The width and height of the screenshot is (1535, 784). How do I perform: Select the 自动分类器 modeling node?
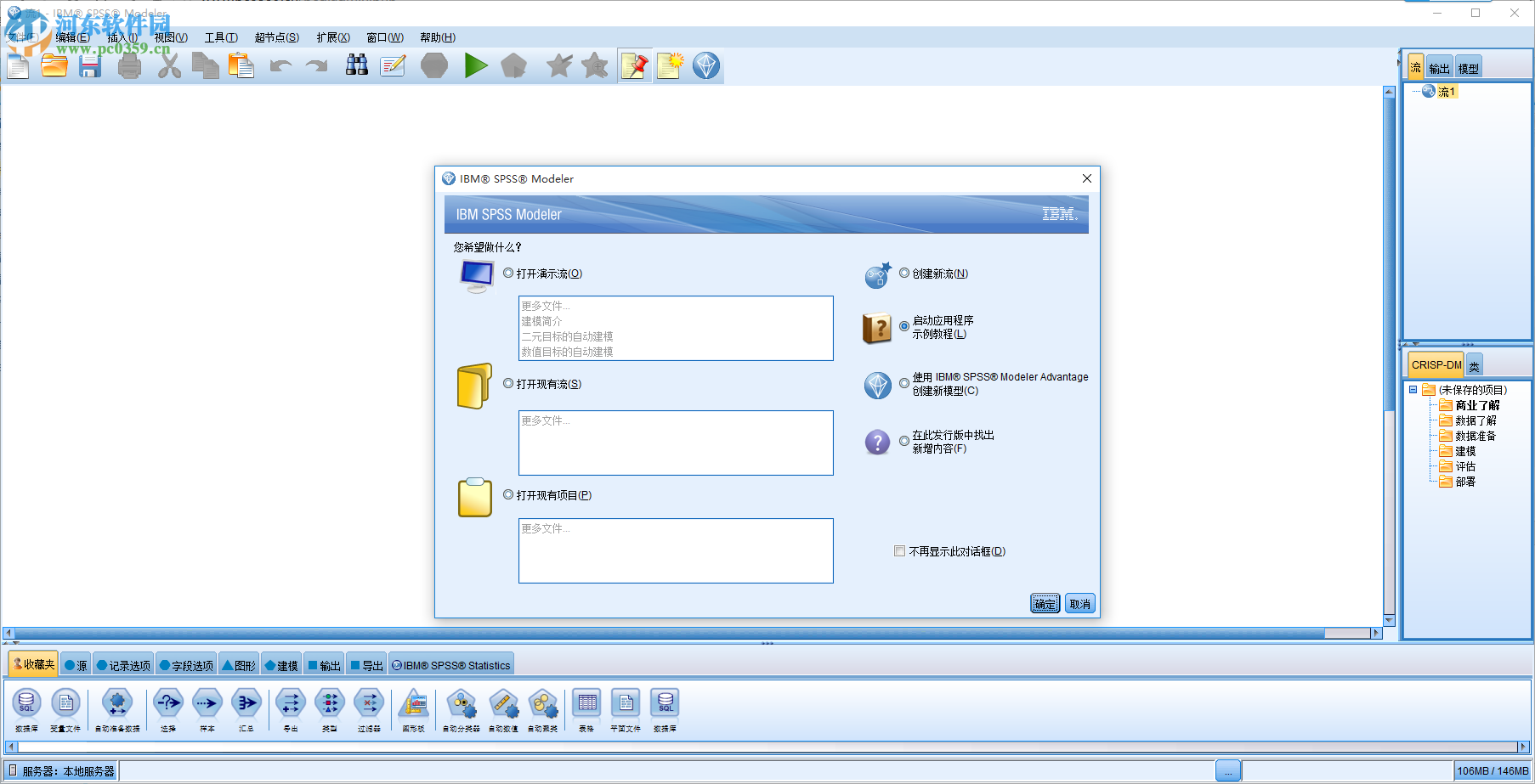click(462, 705)
